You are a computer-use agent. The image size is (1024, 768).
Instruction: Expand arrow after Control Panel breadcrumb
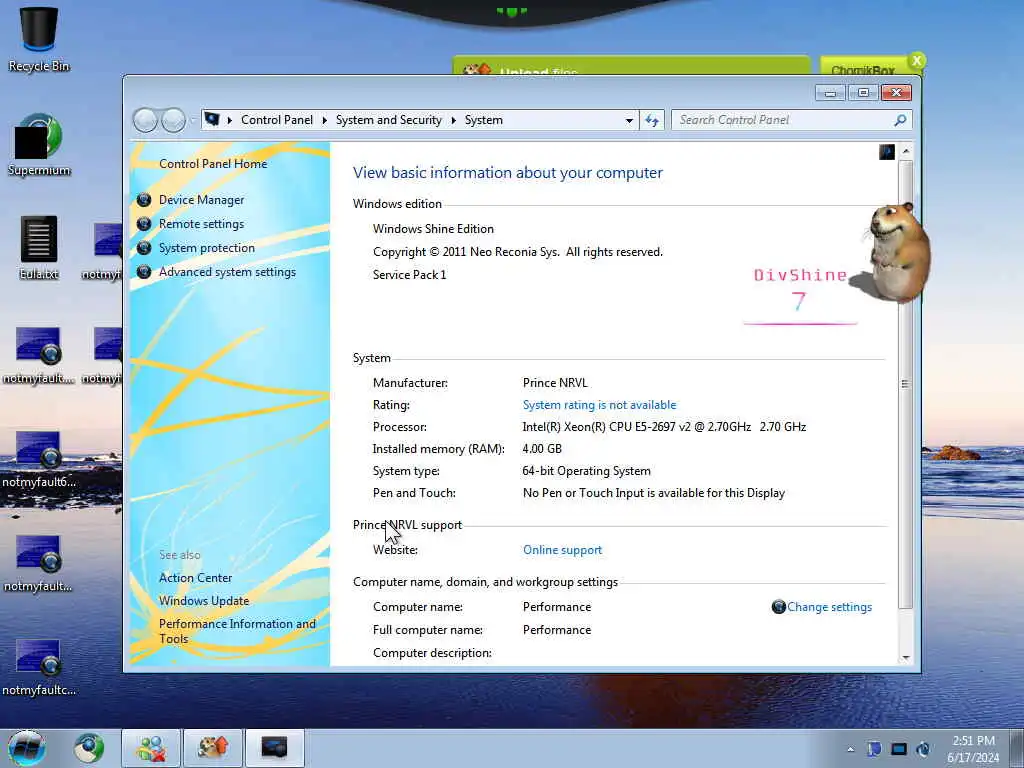point(325,120)
